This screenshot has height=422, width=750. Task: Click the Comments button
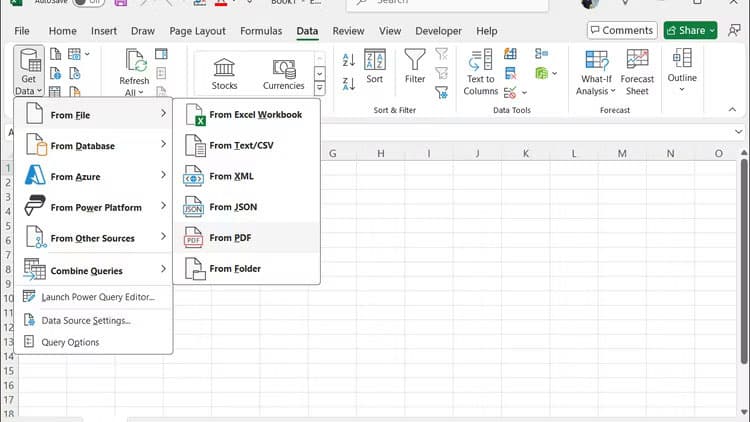pos(621,31)
